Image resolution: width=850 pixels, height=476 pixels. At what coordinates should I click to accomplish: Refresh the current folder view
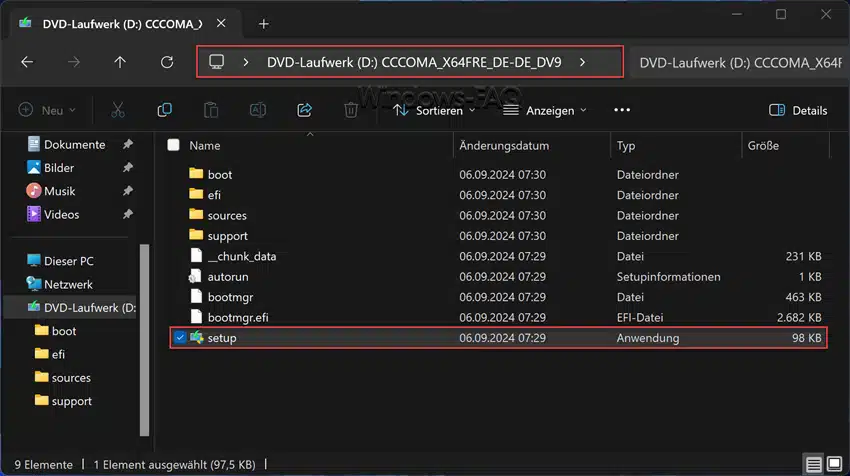click(x=167, y=62)
